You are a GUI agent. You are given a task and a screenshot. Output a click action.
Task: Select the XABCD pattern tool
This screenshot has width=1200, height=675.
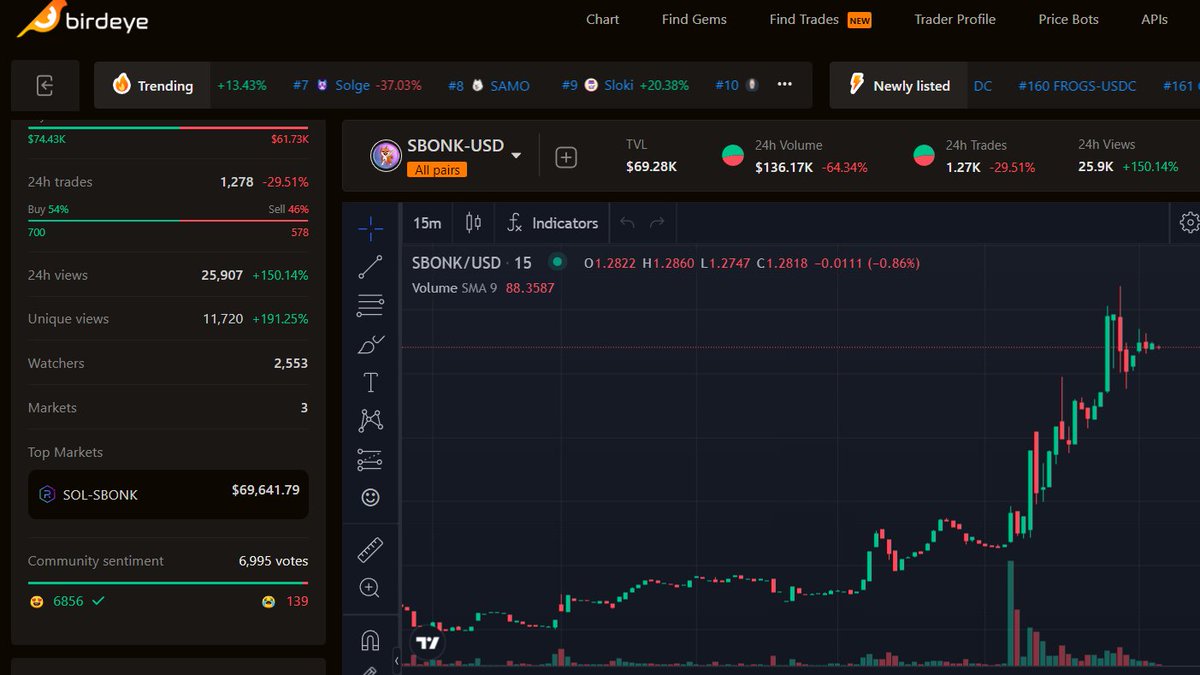point(370,421)
